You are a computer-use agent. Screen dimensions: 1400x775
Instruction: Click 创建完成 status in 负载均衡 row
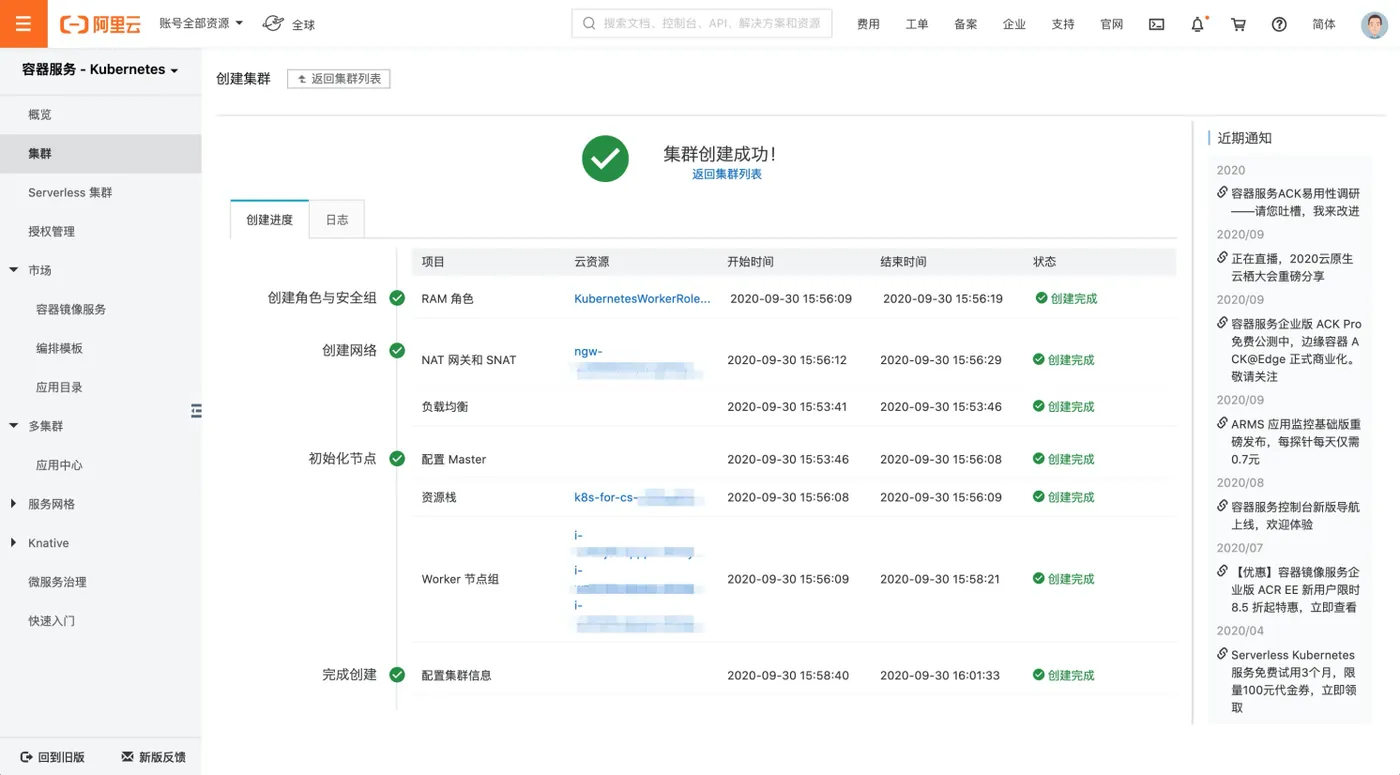1064,407
